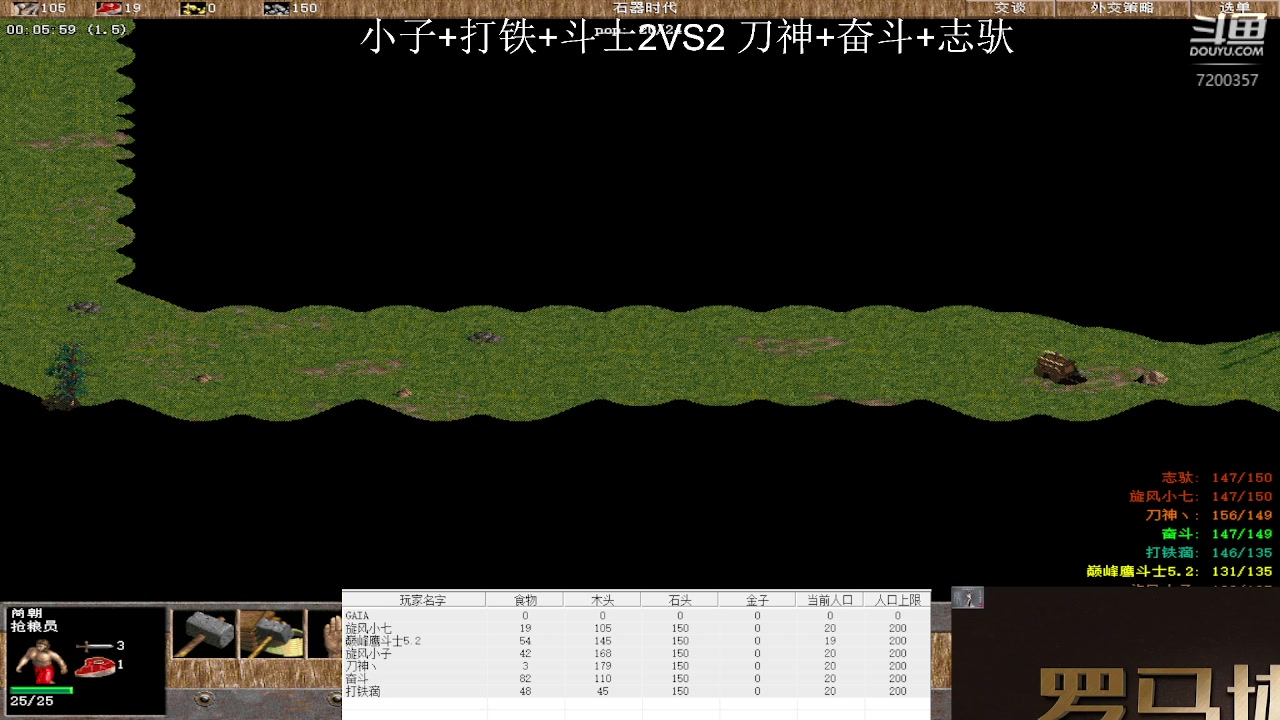Image resolution: width=1280 pixels, height=720 pixels.
Task: Select the GAIA row in stats table
Action: pyautogui.click(x=636, y=616)
